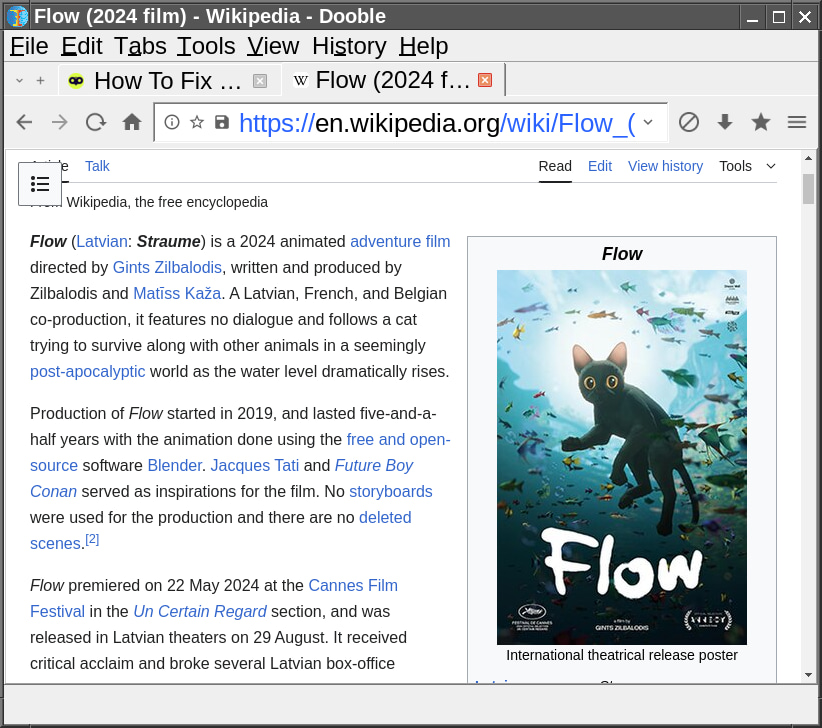The height and width of the screenshot is (728, 822).
Task: Click the blocked content circle-slash icon
Action: pyautogui.click(x=689, y=122)
